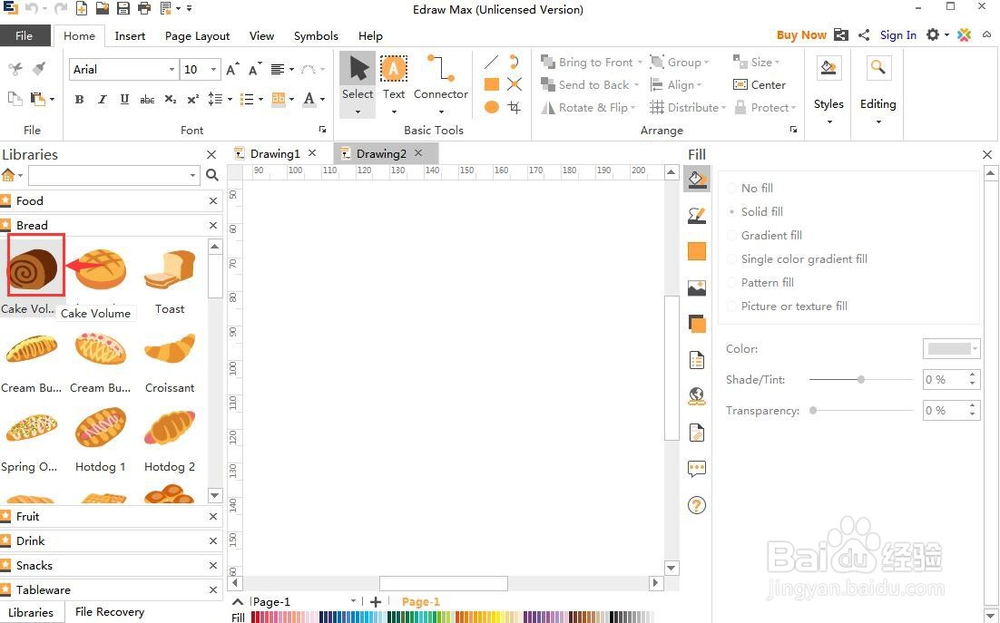The height and width of the screenshot is (623, 1000).
Task: Pick the orange rectangle shape tool
Action: [x=491, y=84]
